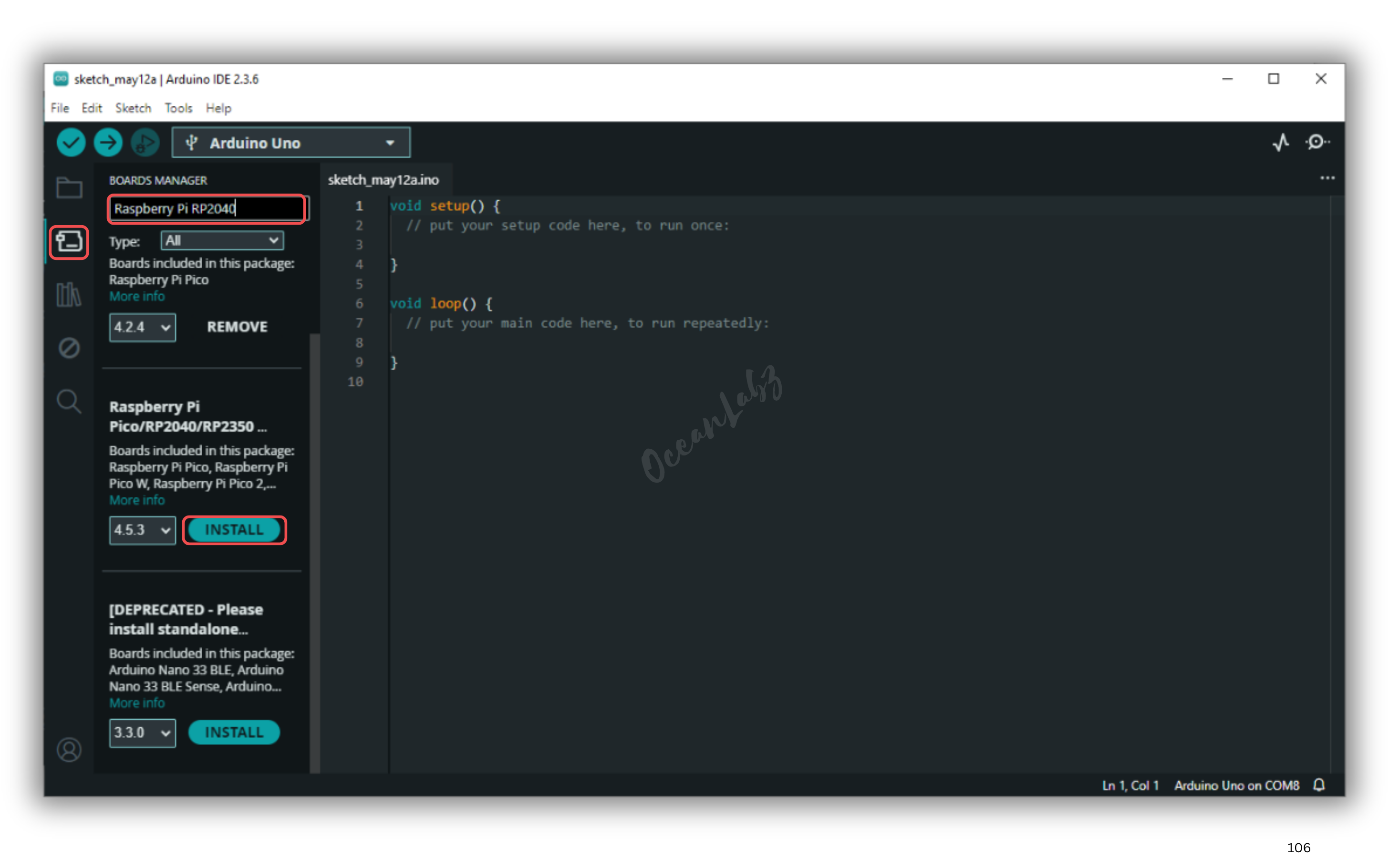Open the Debug panel sidebar icon

(69, 348)
